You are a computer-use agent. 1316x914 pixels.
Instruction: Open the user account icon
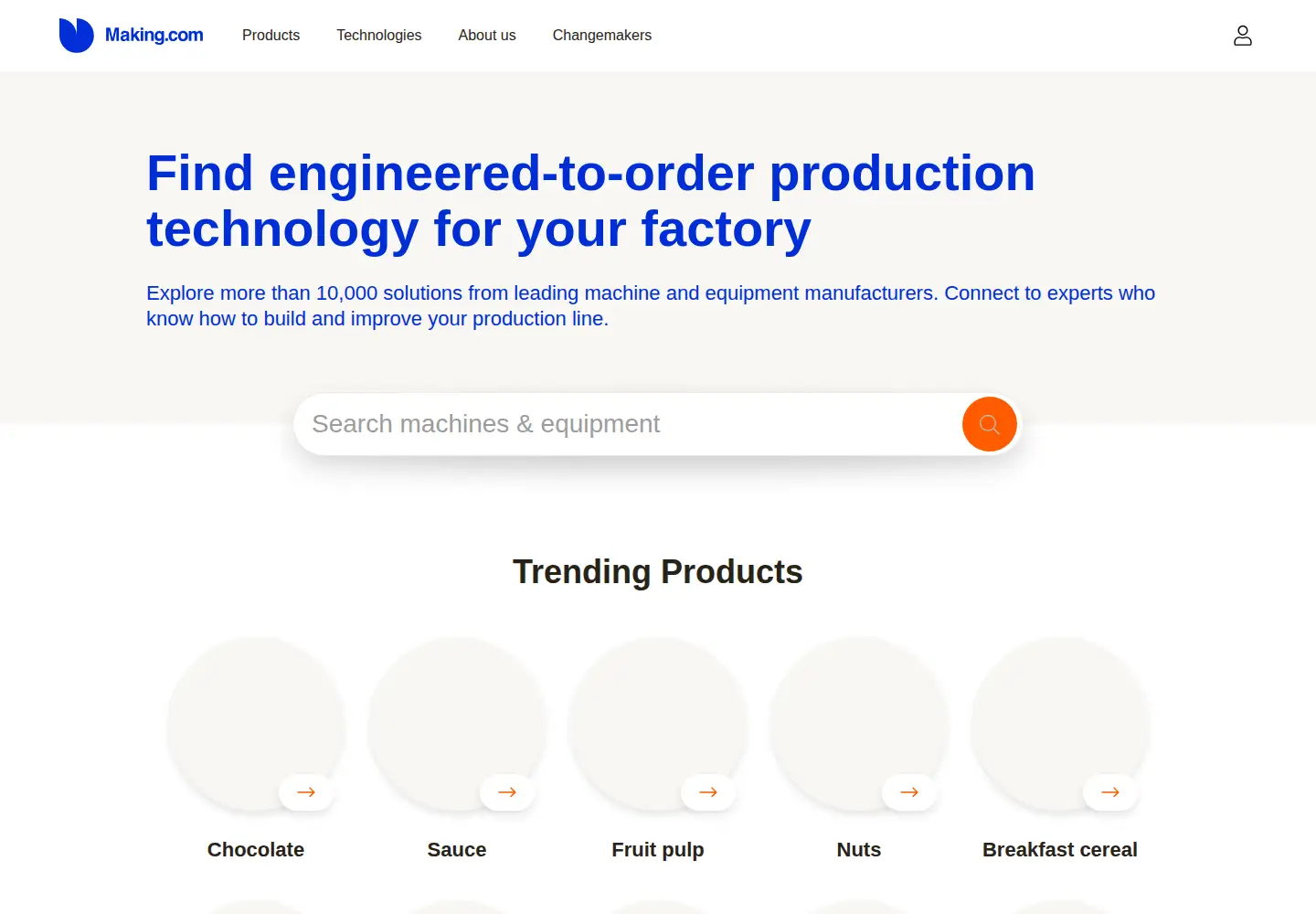[1242, 36]
